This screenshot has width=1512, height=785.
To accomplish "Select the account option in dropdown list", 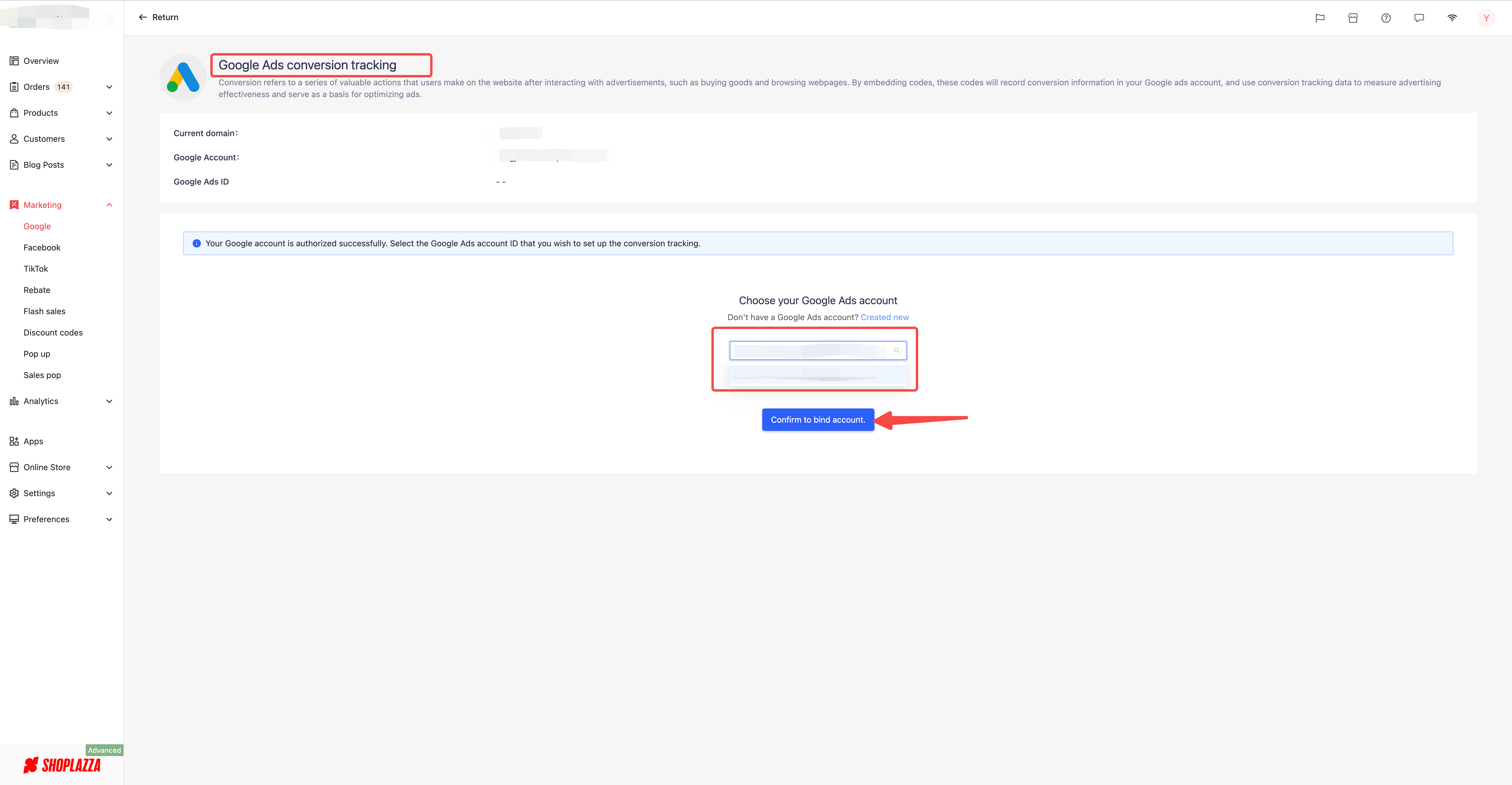I will click(x=818, y=375).
